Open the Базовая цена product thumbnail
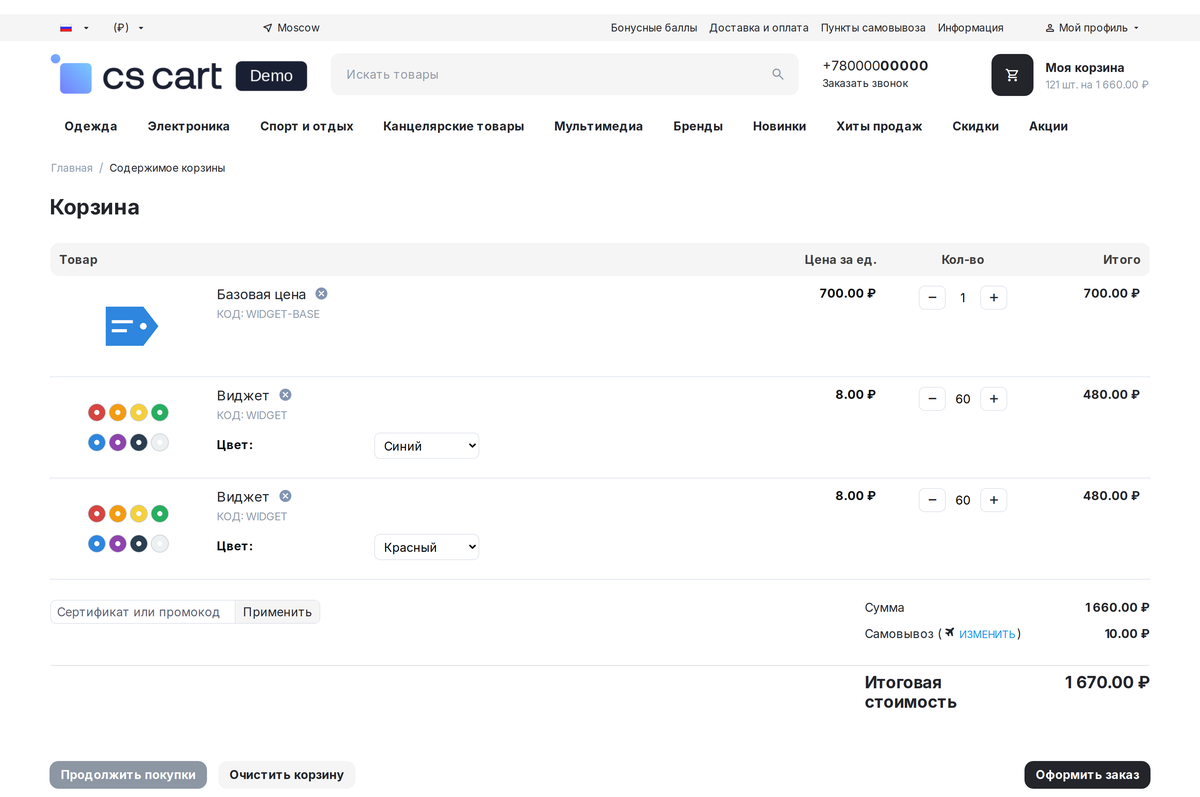1200x797 pixels. pyautogui.click(x=131, y=326)
